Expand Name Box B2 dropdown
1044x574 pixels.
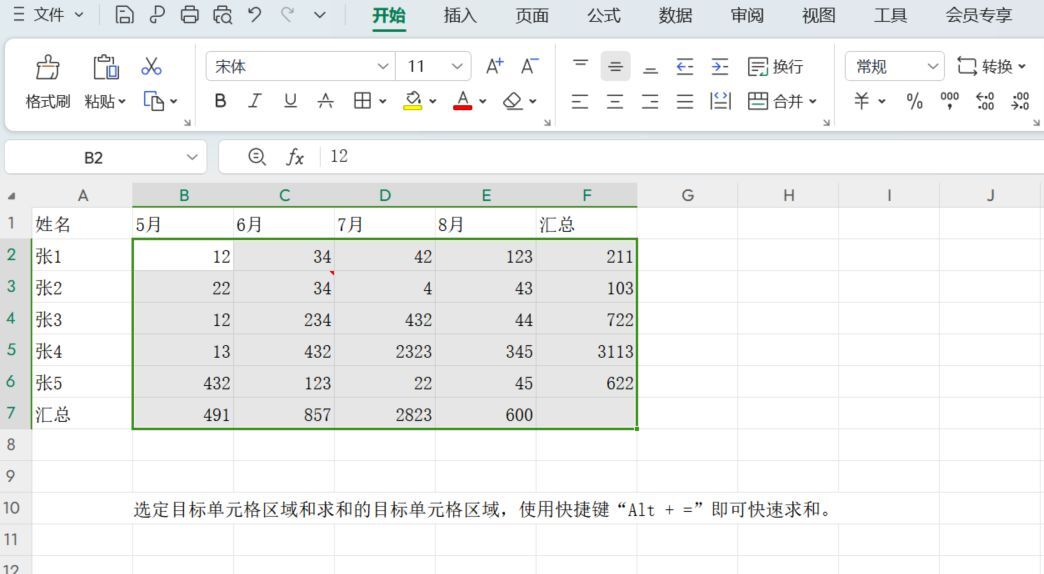click(192, 157)
